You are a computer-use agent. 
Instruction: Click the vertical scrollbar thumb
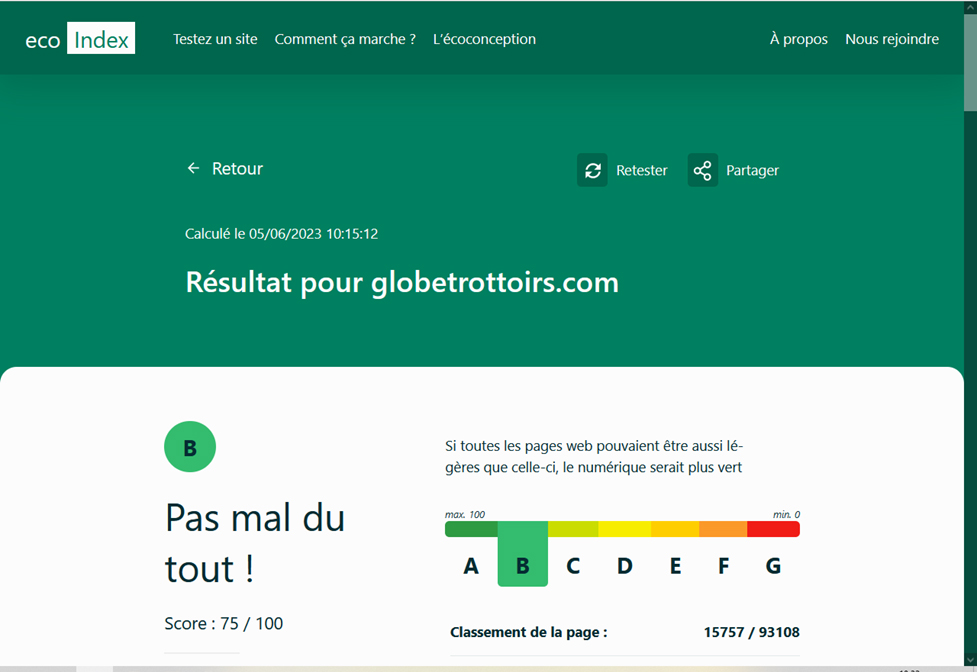point(970,62)
